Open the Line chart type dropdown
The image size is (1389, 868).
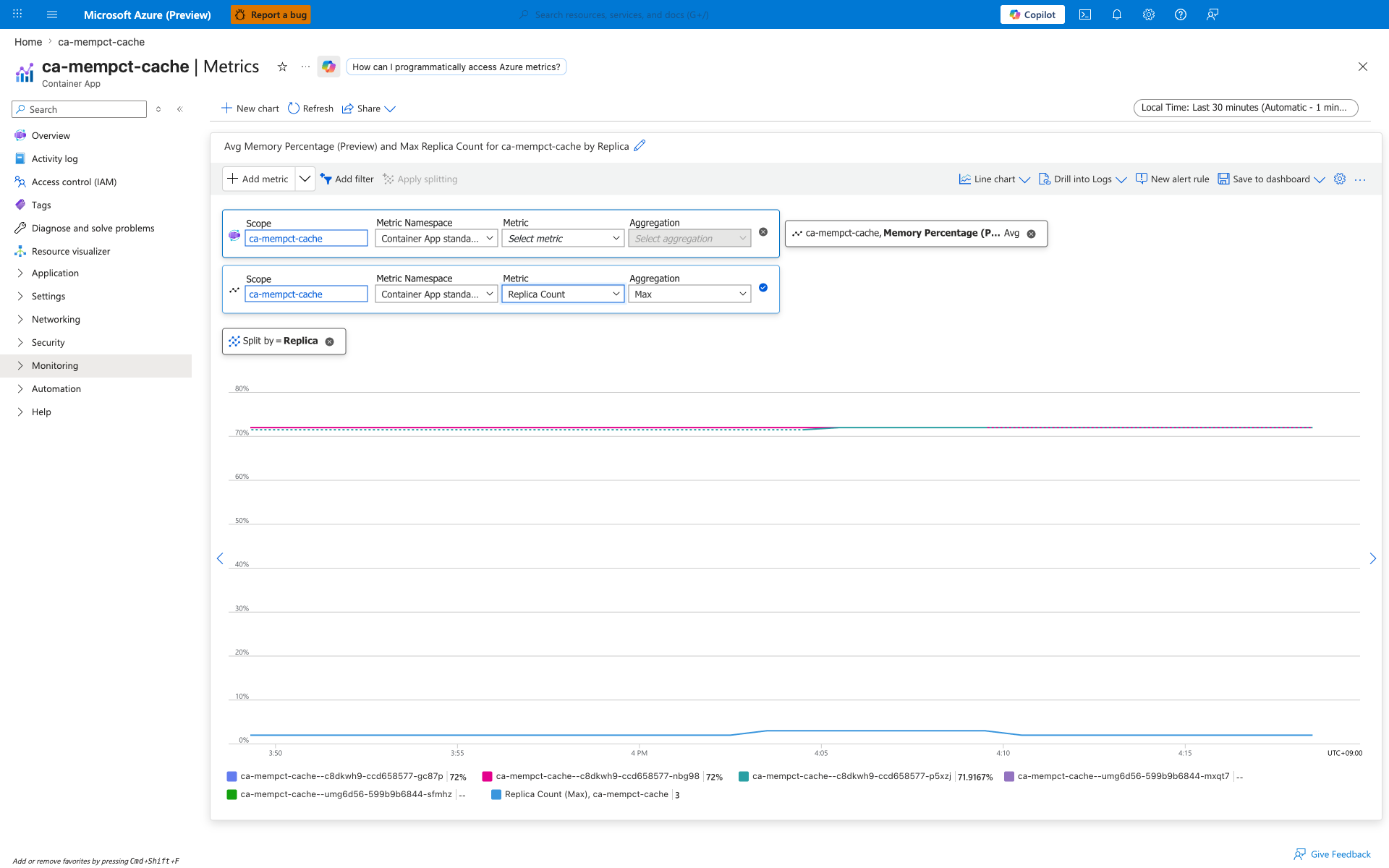pyautogui.click(x=995, y=179)
